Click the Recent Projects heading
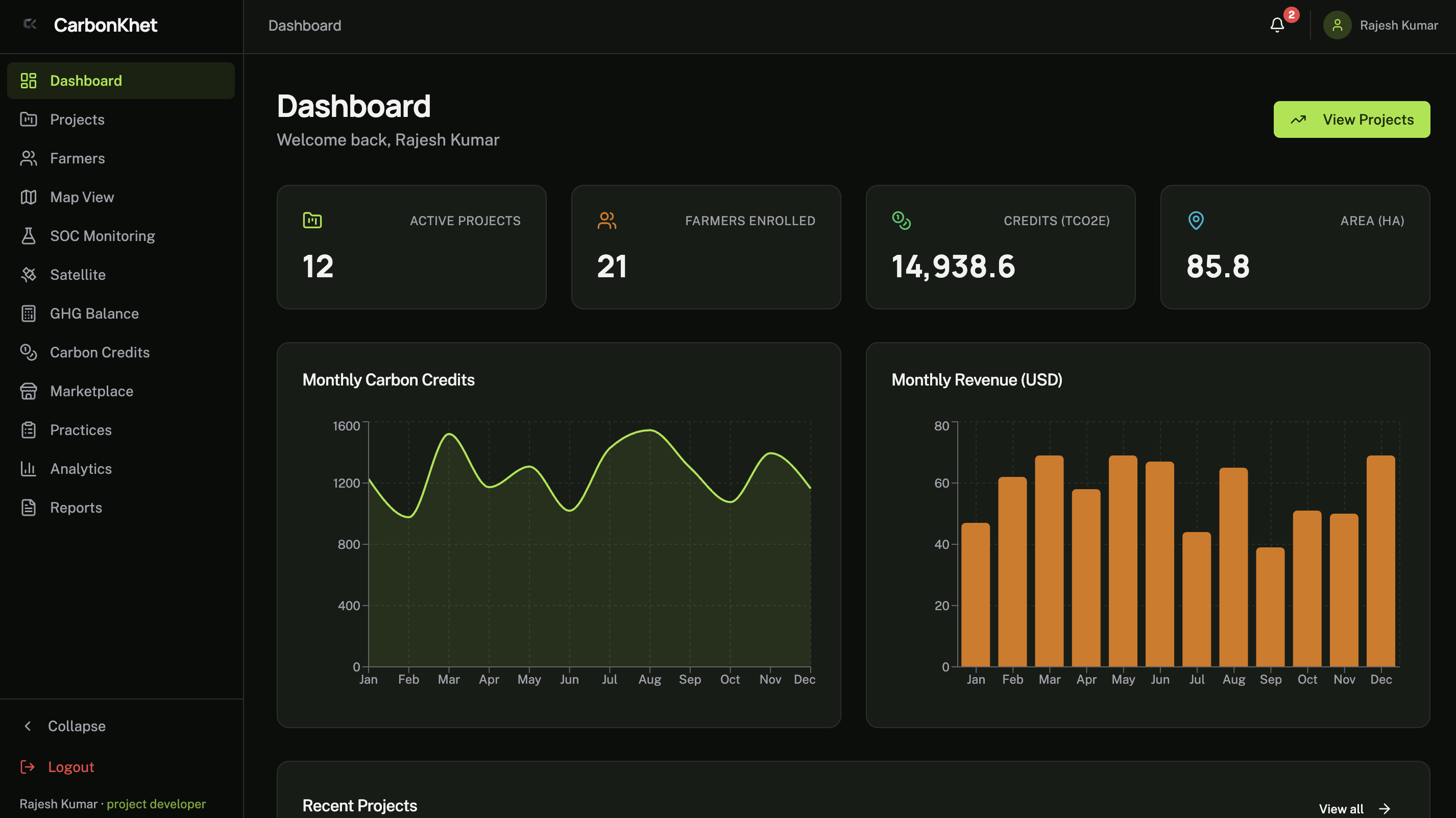 click(x=359, y=806)
